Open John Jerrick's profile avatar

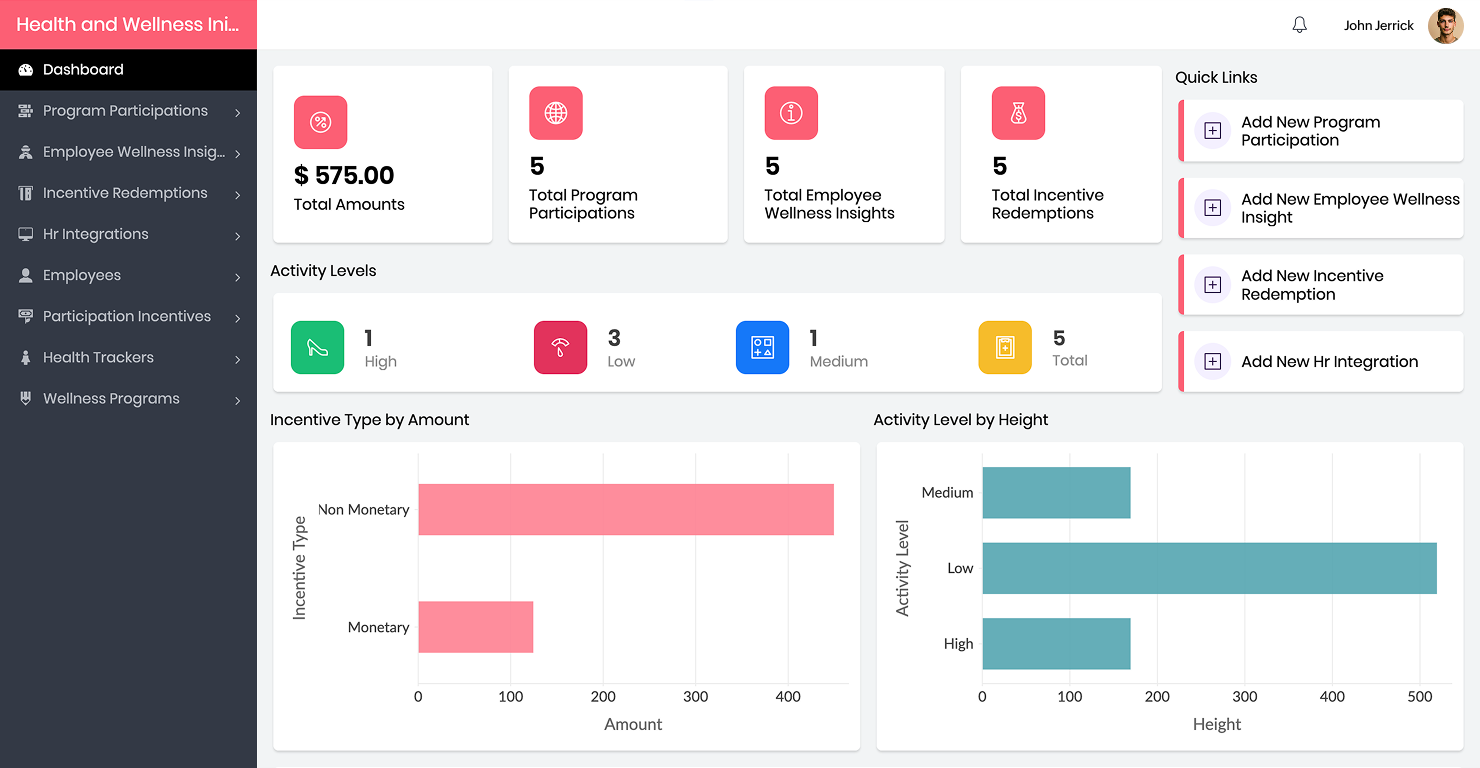click(1445, 26)
